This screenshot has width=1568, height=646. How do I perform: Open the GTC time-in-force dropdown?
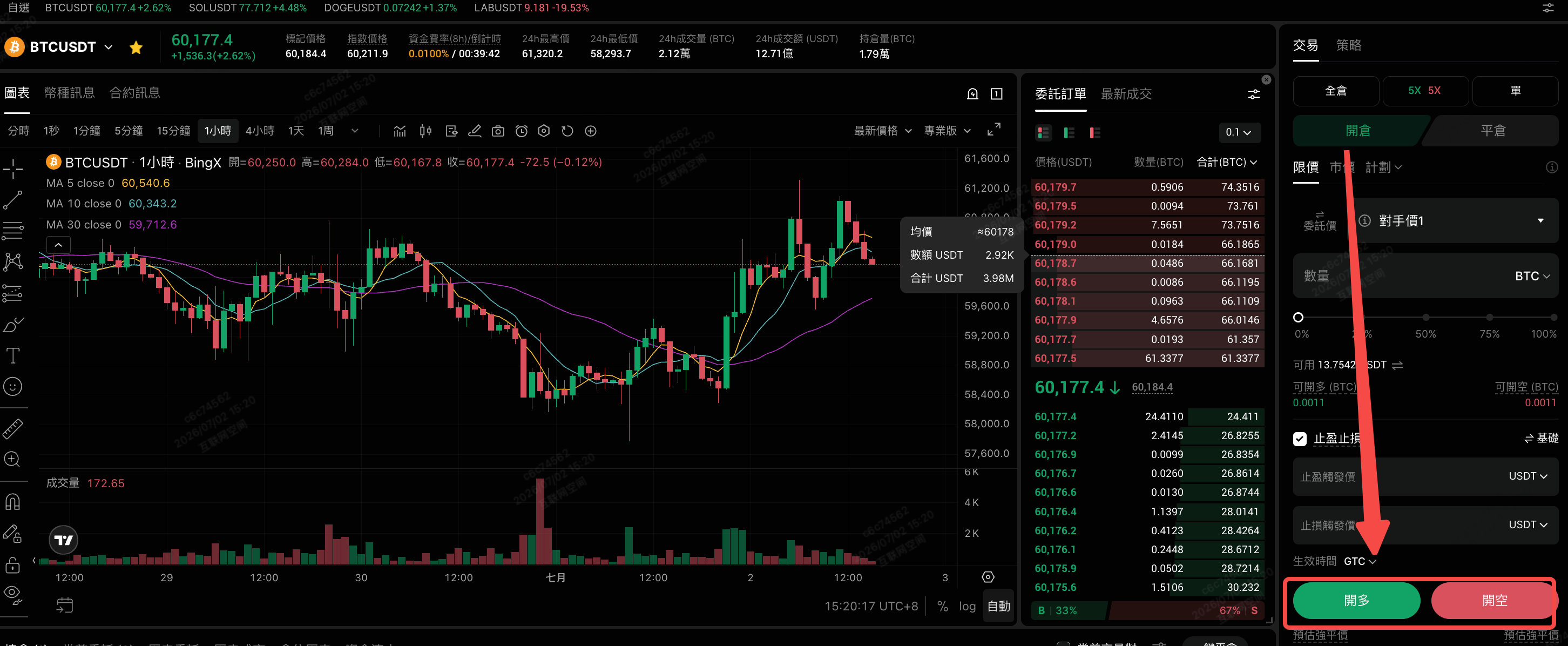click(x=1359, y=561)
